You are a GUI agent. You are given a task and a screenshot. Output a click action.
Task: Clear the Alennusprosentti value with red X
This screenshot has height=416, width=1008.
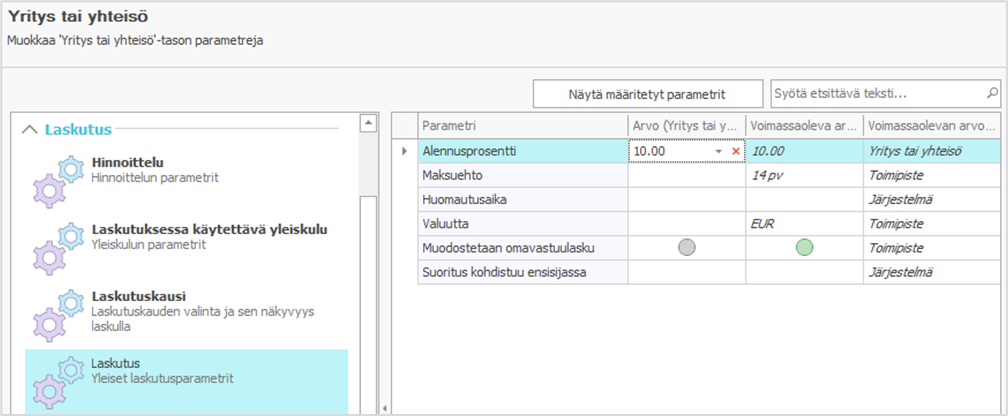pos(736,151)
